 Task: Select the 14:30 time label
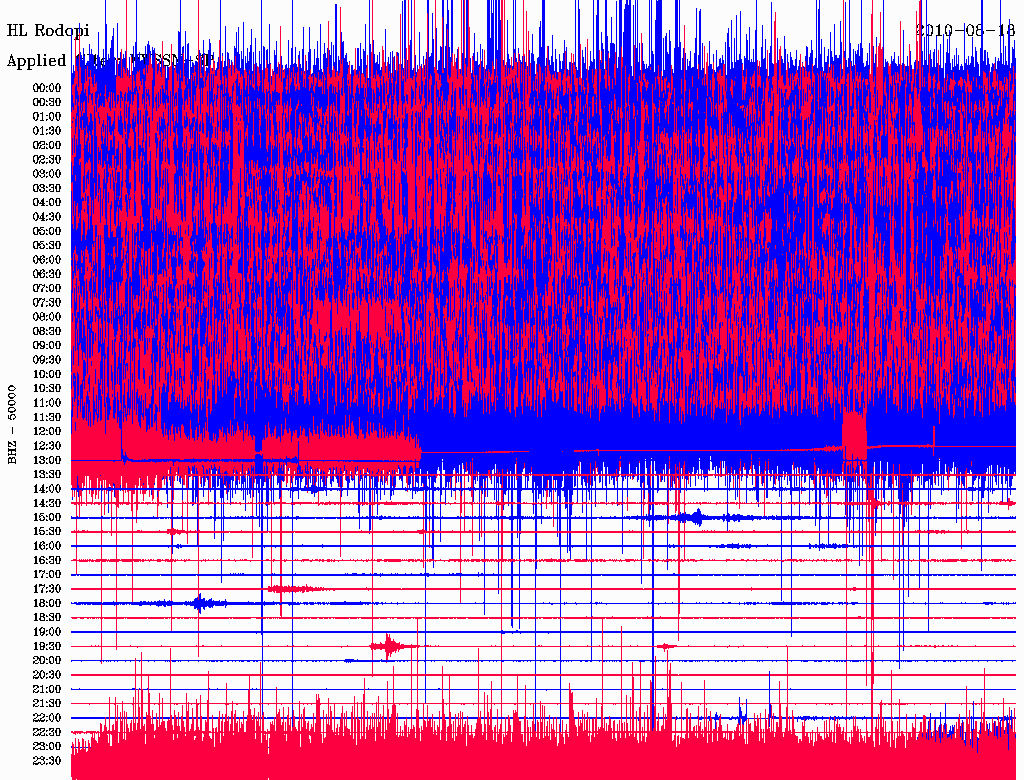(46, 504)
